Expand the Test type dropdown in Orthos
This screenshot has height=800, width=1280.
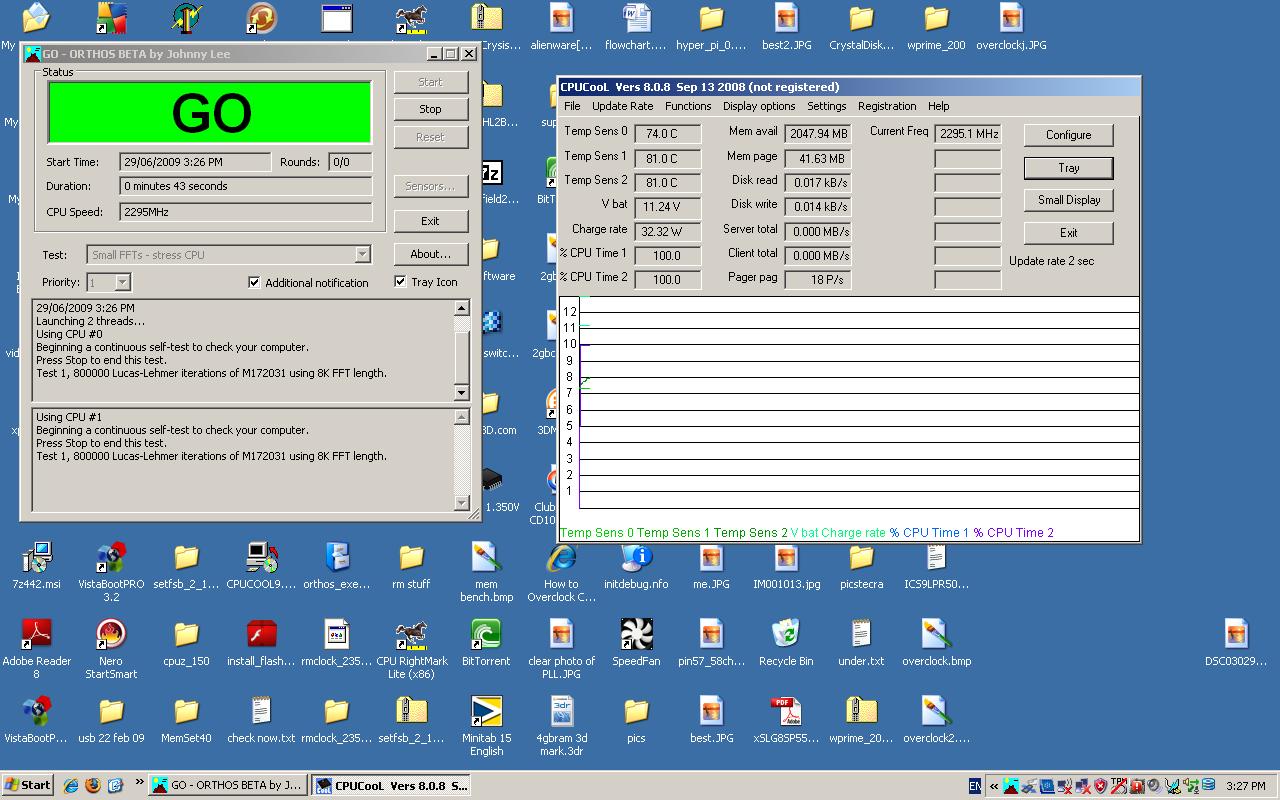pos(363,255)
